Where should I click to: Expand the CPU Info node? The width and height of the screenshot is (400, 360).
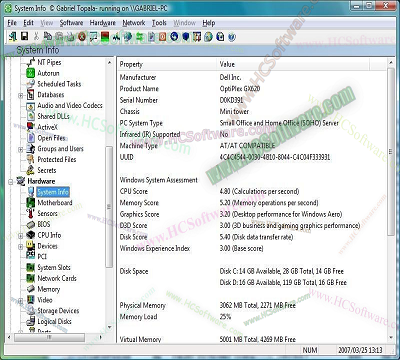pyautogui.click(x=21, y=235)
